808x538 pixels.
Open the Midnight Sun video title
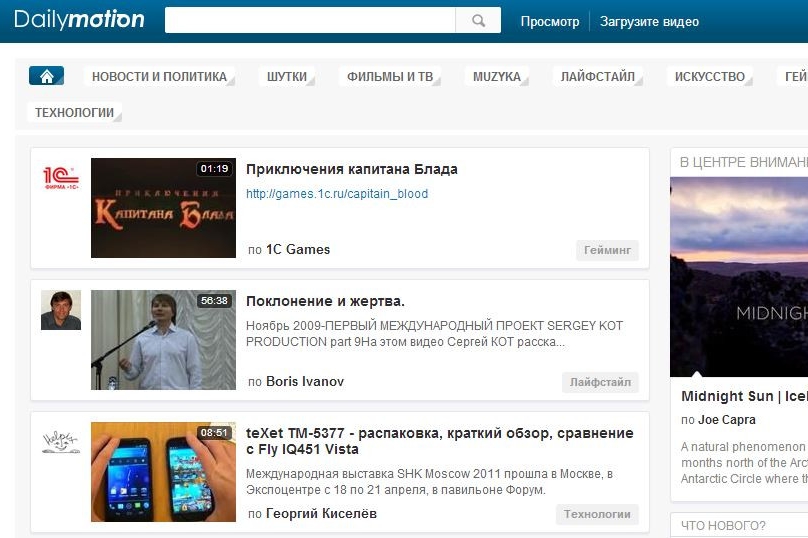point(744,396)
